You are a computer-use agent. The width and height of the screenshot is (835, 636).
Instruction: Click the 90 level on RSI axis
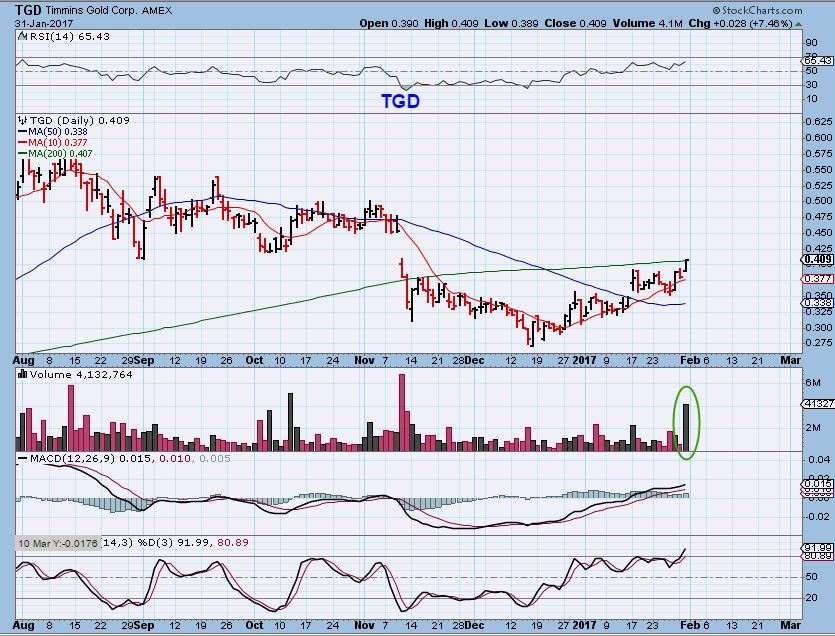click(x=812, y=43)
